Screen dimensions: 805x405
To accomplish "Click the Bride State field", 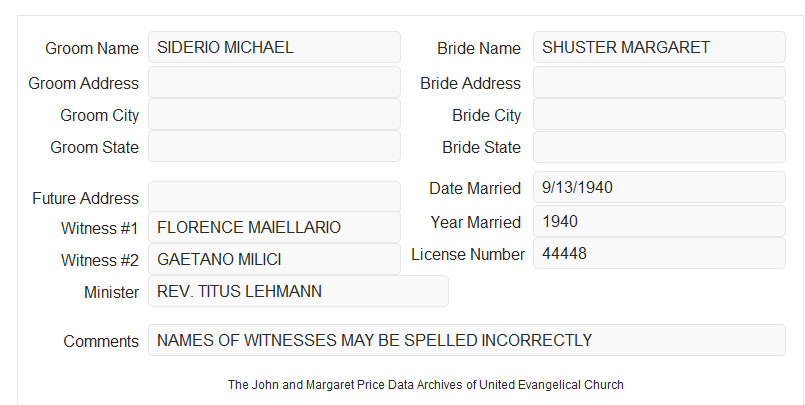I will point(659,147).
